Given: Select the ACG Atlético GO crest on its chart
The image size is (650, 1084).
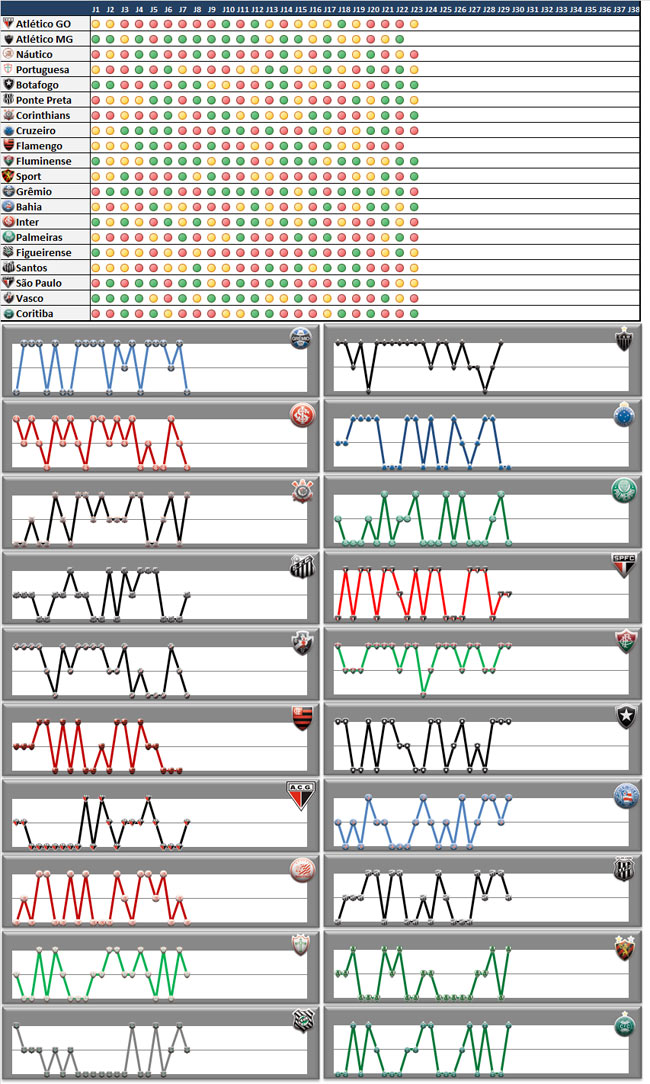Looking at the screenshot, I should [x=301, y=794].
